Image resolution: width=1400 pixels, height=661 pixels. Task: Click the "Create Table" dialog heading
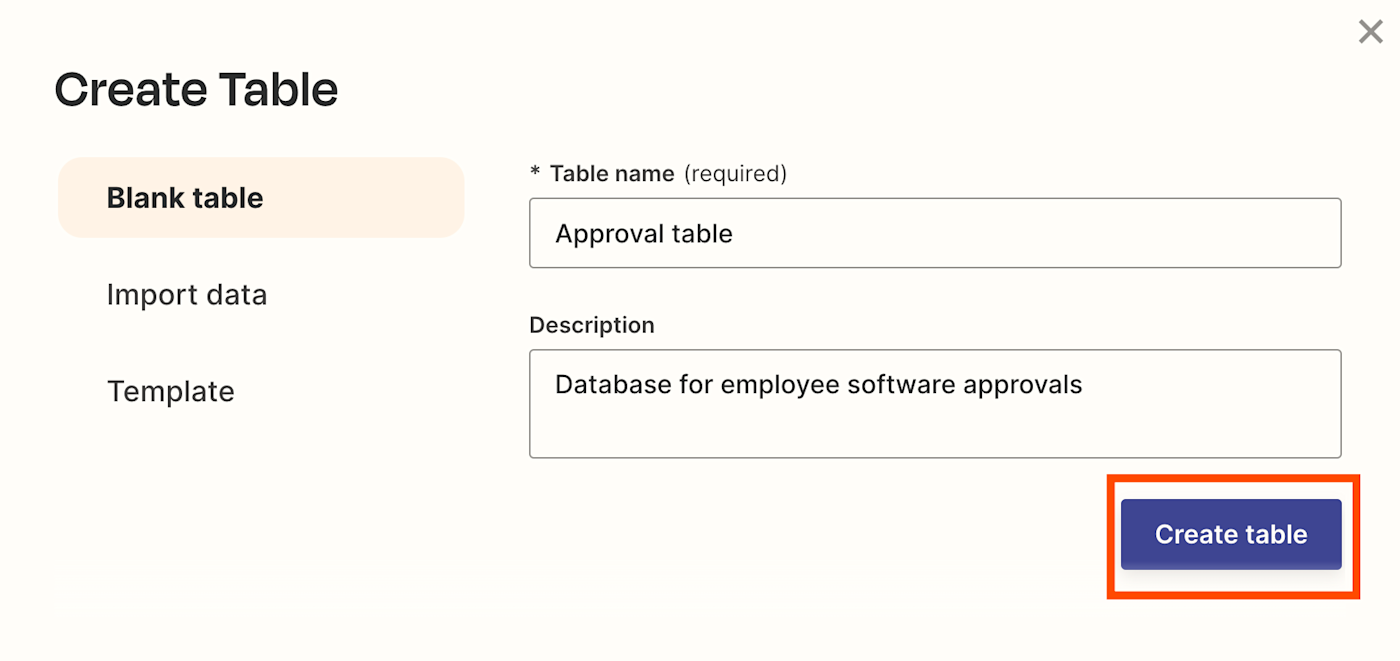(x=196, y=90)
